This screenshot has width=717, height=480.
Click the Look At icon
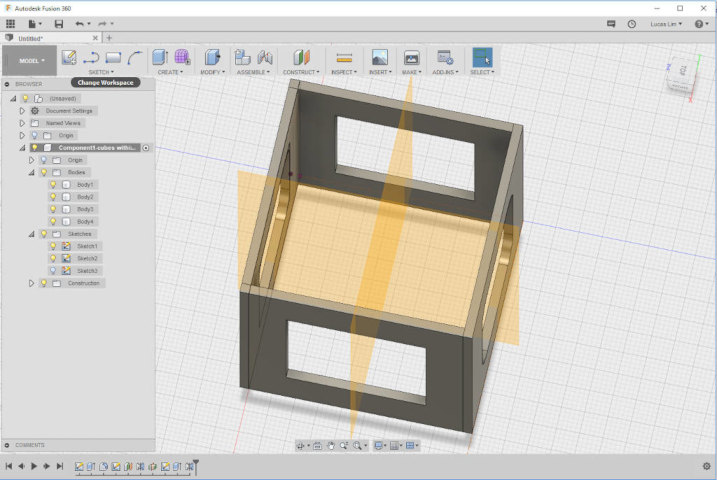tap(317, 446)
